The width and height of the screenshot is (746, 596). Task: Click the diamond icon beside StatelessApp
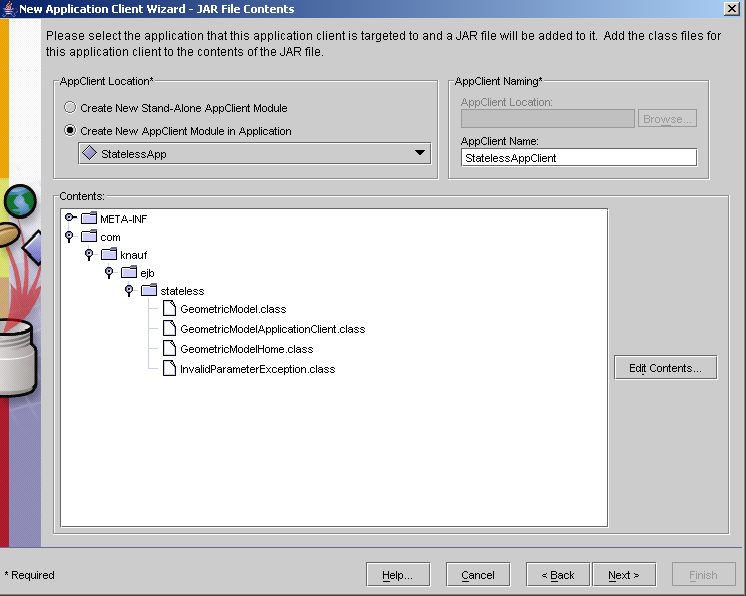point(89,153)
